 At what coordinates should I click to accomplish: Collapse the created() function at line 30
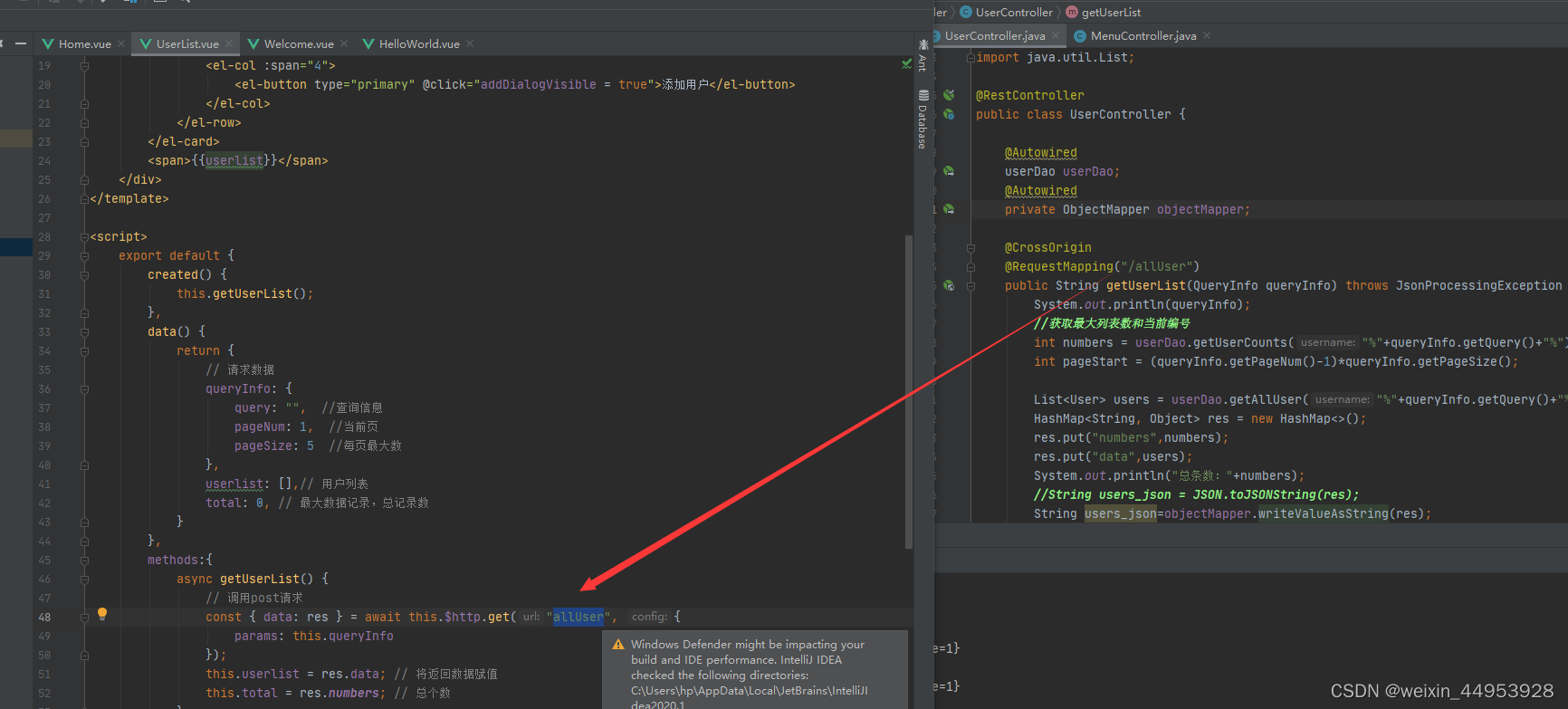[84, 275]
